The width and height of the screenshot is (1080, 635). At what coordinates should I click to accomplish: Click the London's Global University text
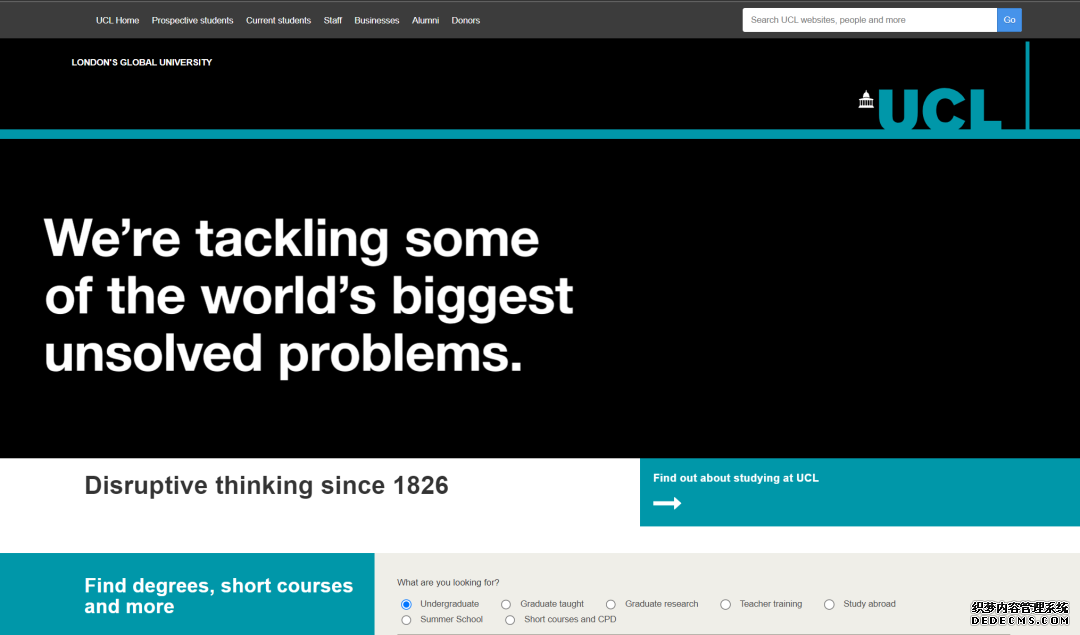(x=142, y=62)
